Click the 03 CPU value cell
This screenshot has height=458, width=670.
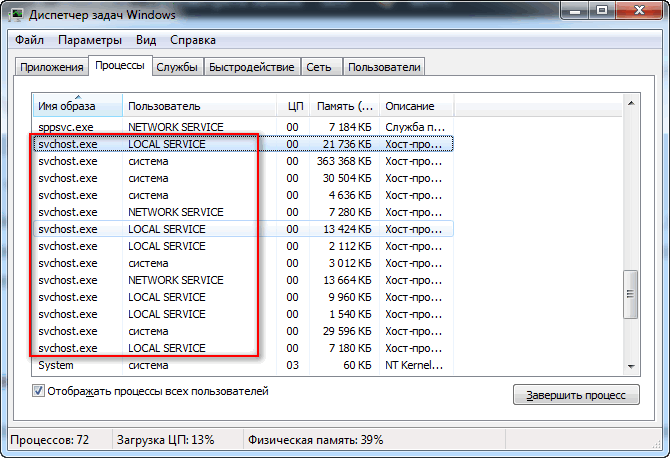point(292,365)
